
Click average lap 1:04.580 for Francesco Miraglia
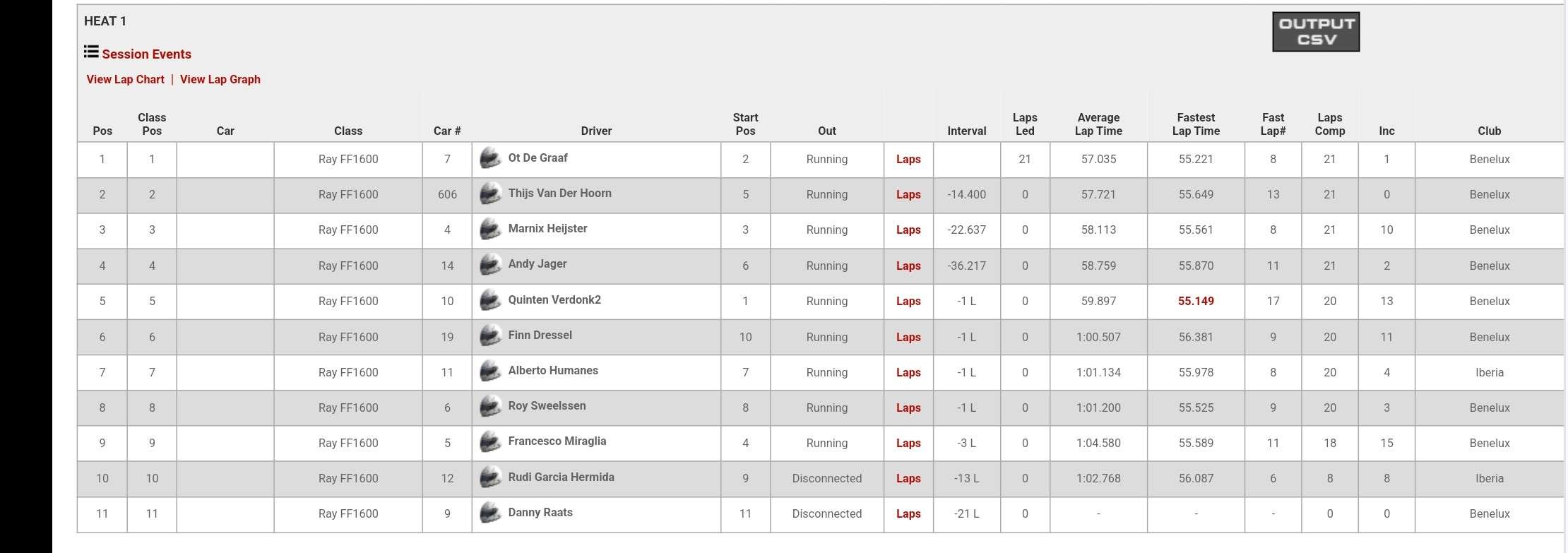tap(1098, 444)
